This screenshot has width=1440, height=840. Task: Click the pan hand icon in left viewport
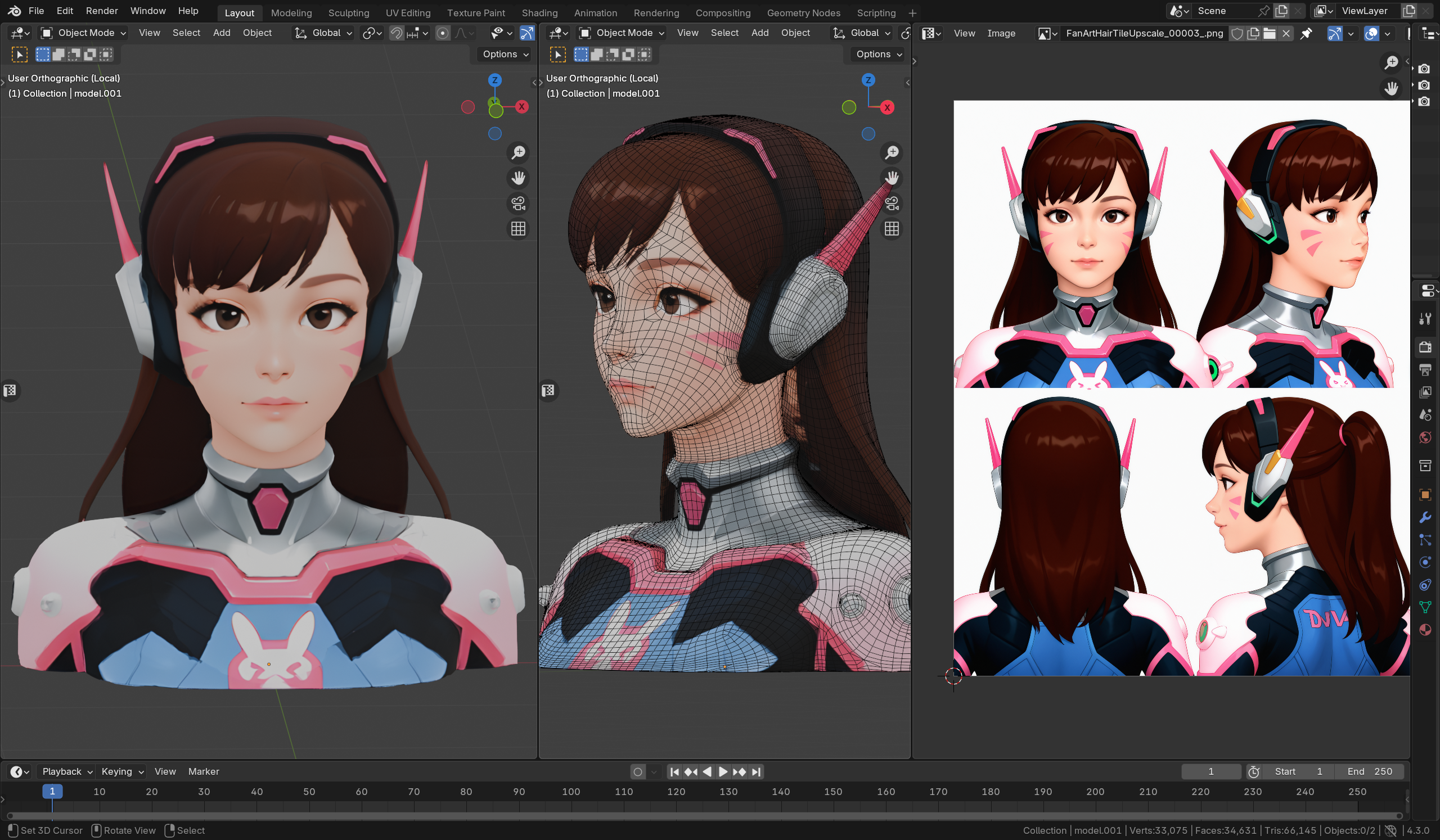click(518, 178)
